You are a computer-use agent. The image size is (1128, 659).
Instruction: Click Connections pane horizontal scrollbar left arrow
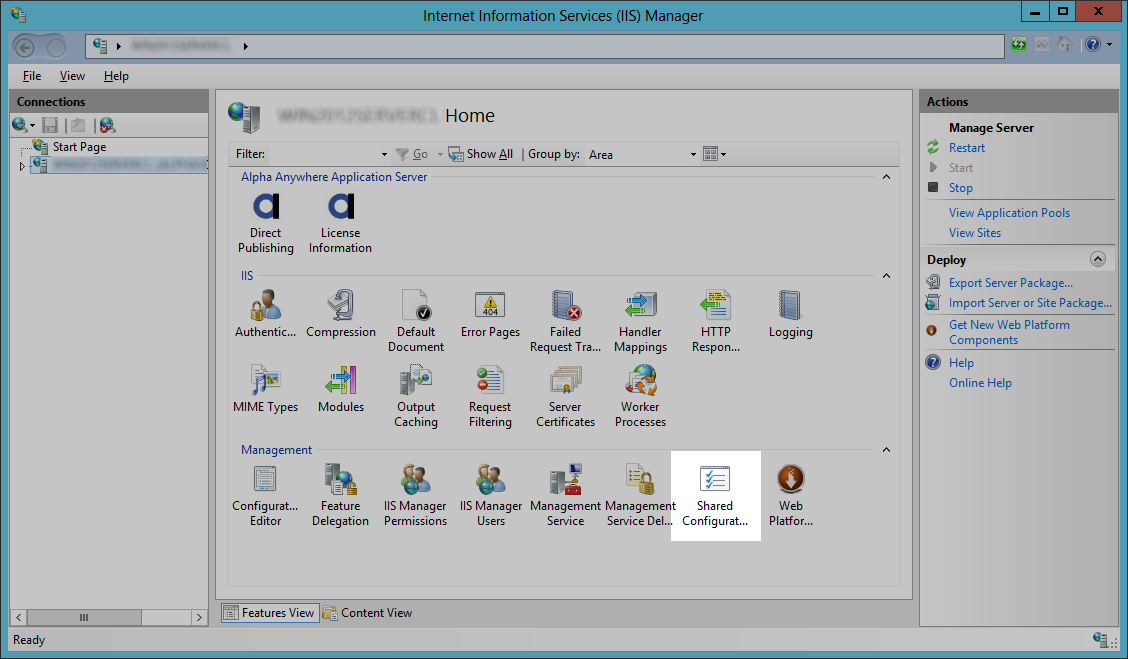pyautogui.click(x=19, y=617)
